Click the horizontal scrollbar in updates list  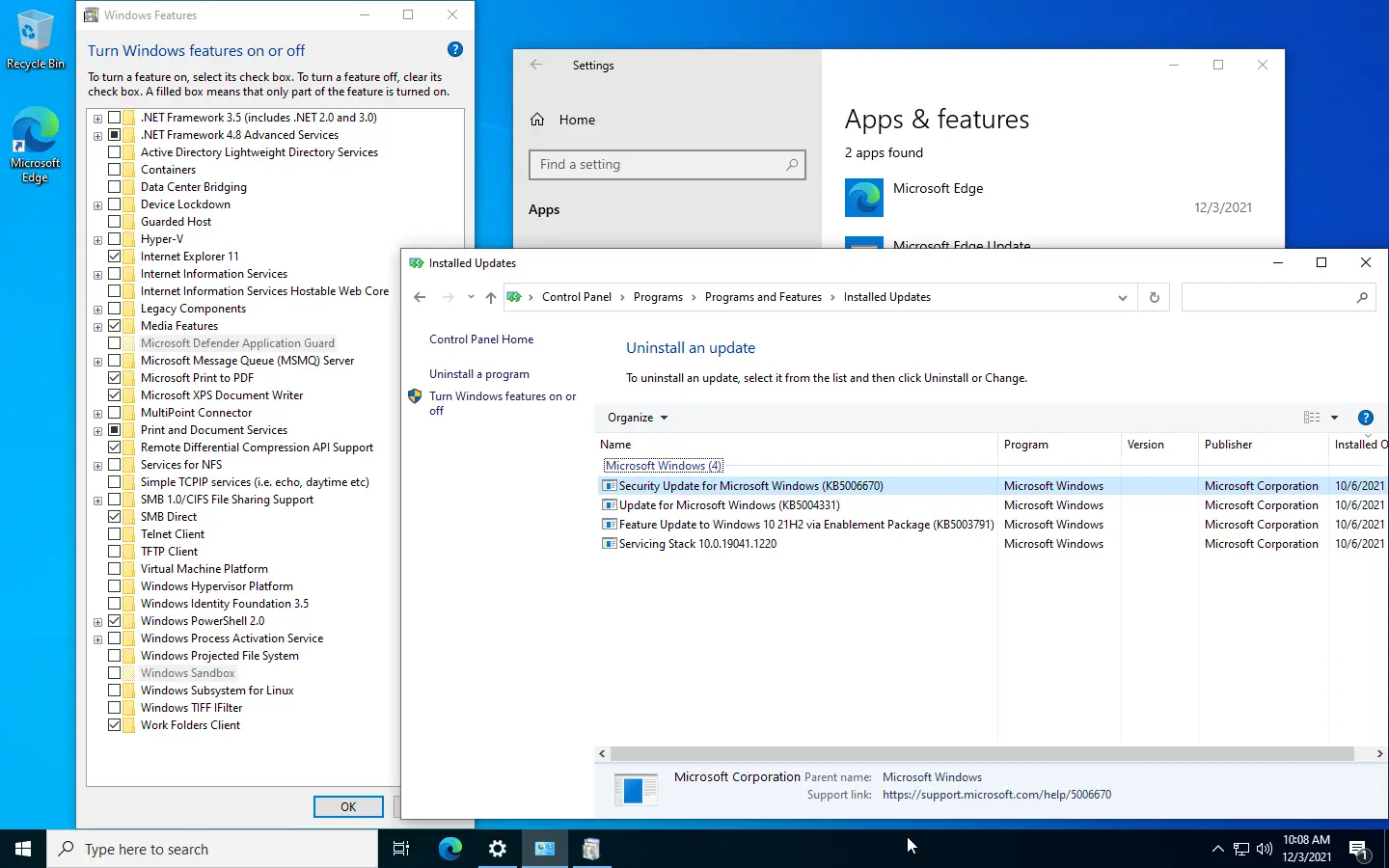[x=982, y=754]
